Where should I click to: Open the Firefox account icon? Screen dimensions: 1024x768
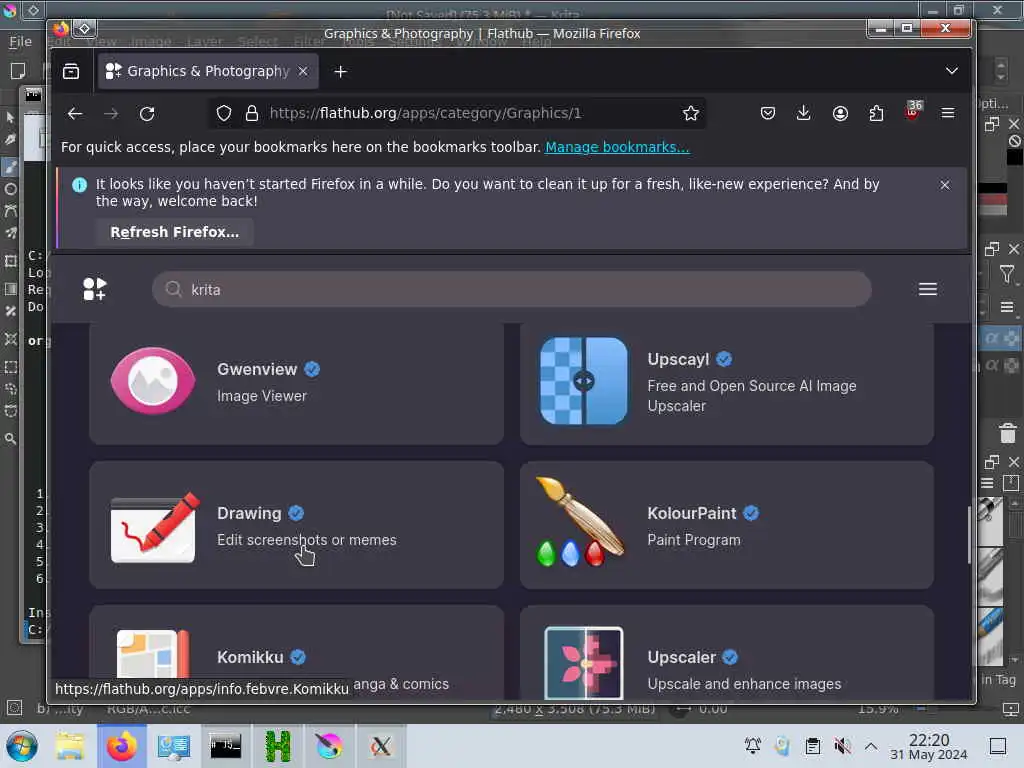pos(840,114)
